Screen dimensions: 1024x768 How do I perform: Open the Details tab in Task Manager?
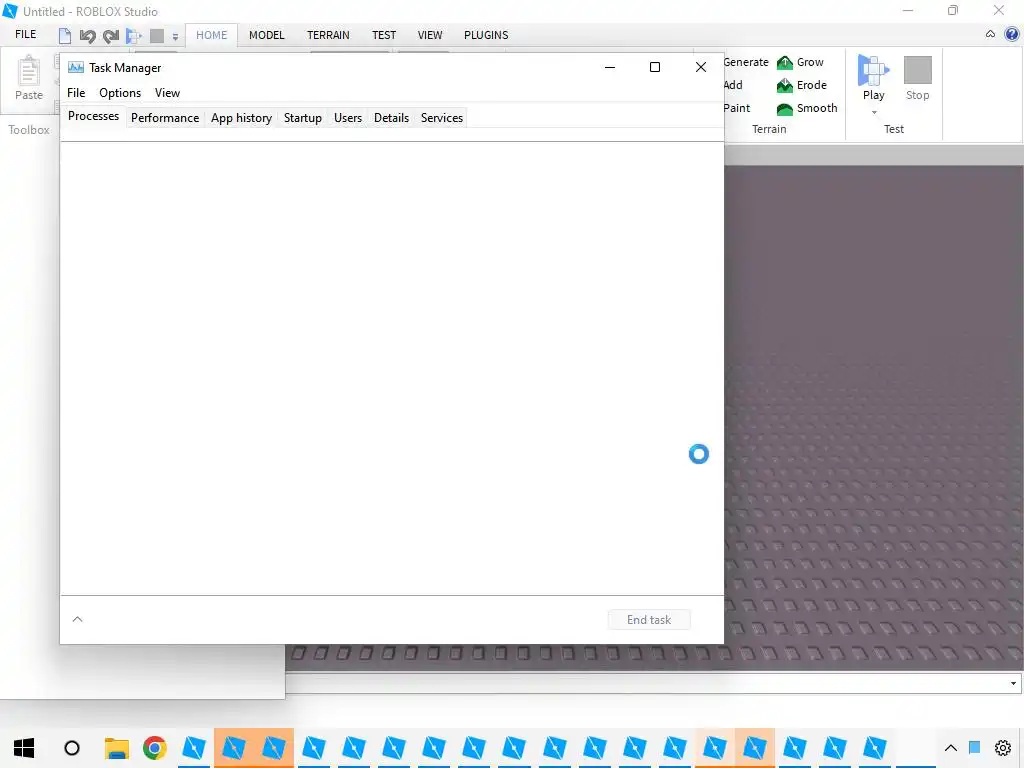(x=391, y=118)
